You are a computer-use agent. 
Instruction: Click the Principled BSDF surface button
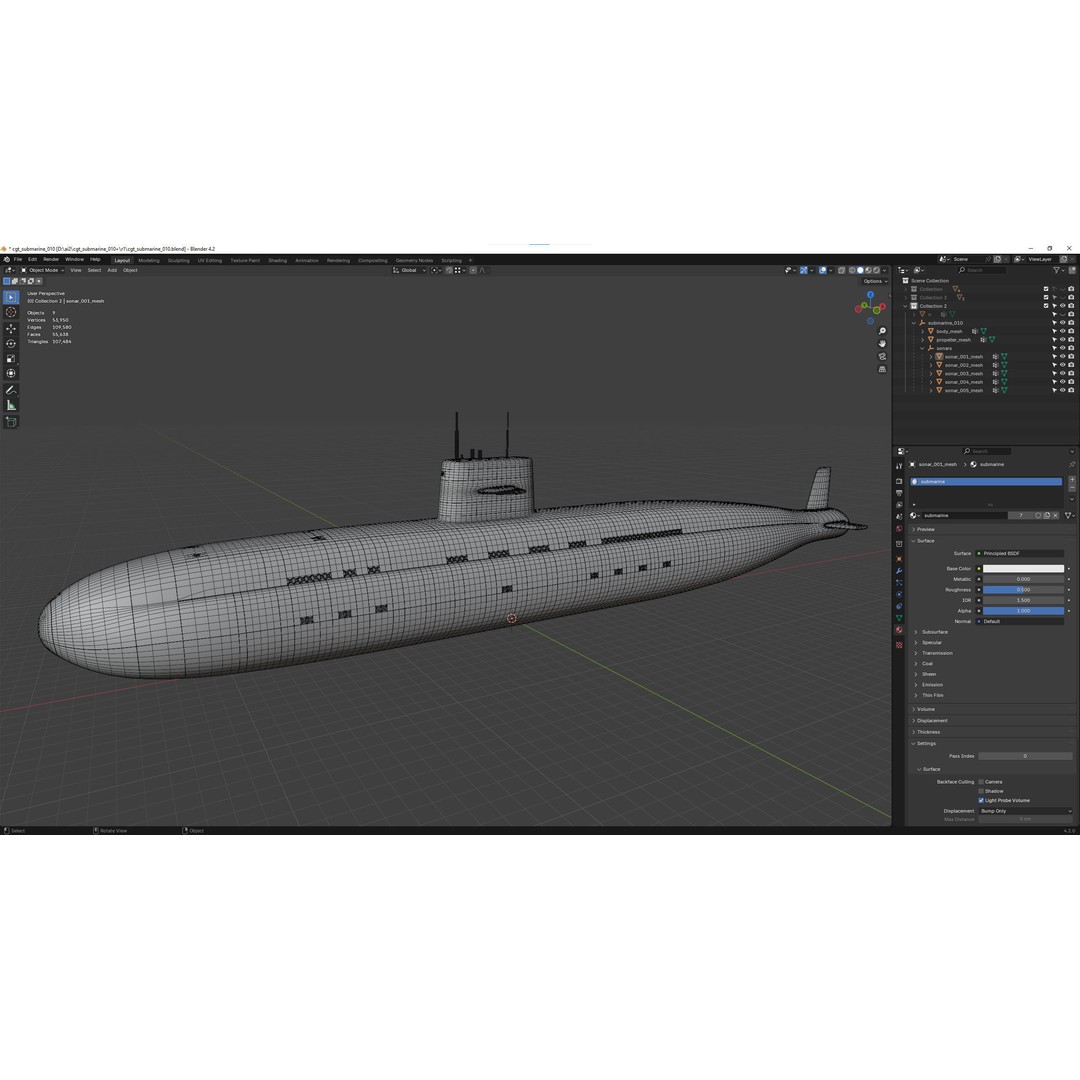click(1021, 553)
